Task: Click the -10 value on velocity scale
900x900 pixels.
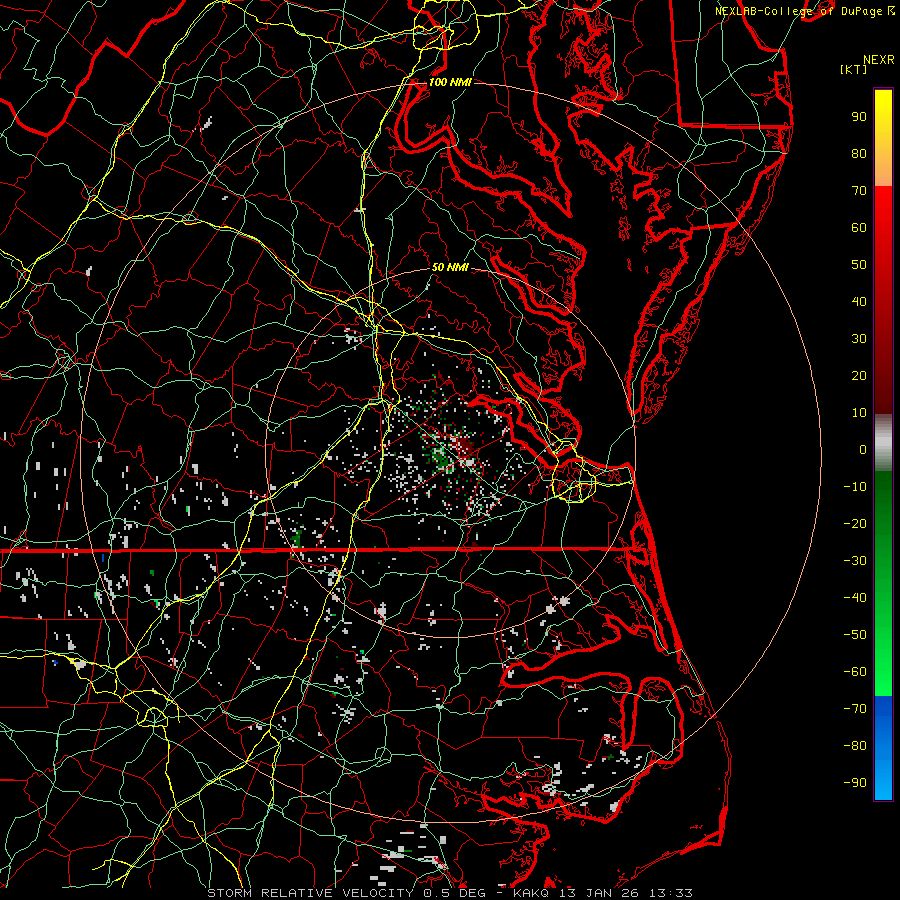Action: tap(855, 487)
